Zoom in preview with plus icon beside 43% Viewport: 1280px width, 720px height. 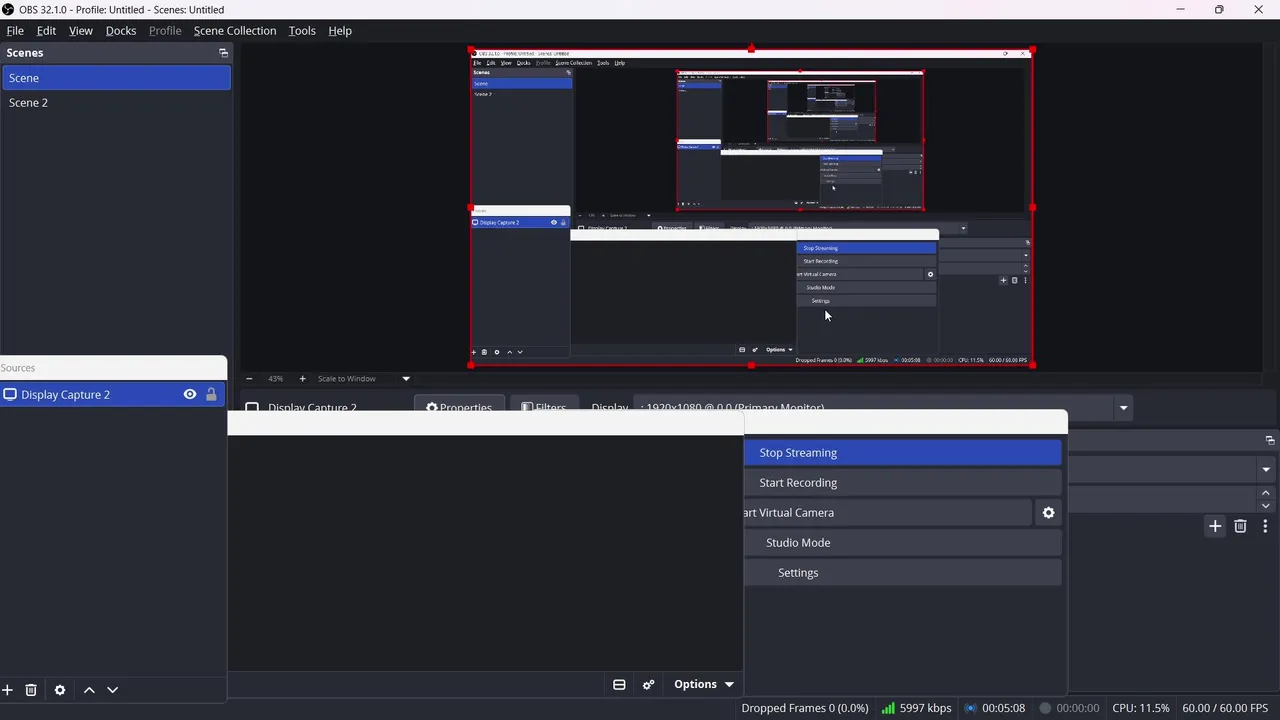302,379
